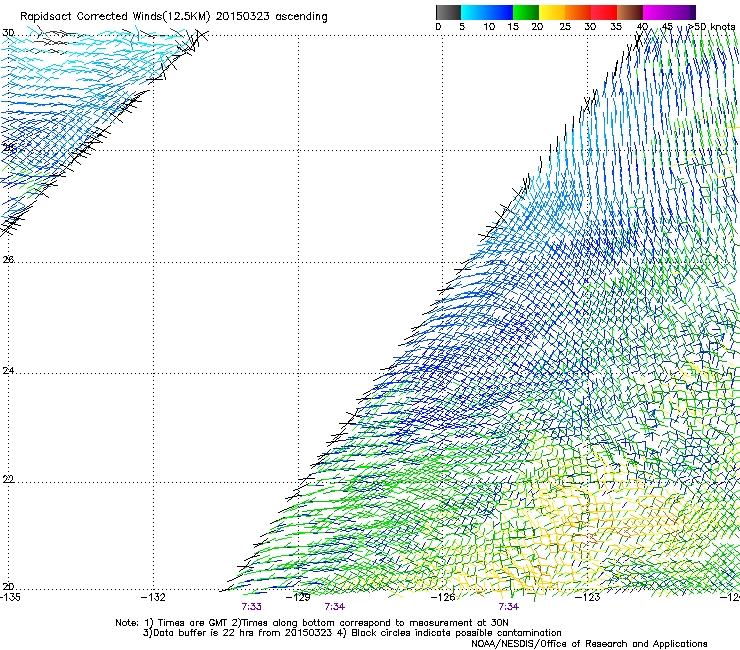Image resolution: width=740 pixels, height=650 pixels.
Task: Click the longitude '-132' axis label
Action: [153, 597]
